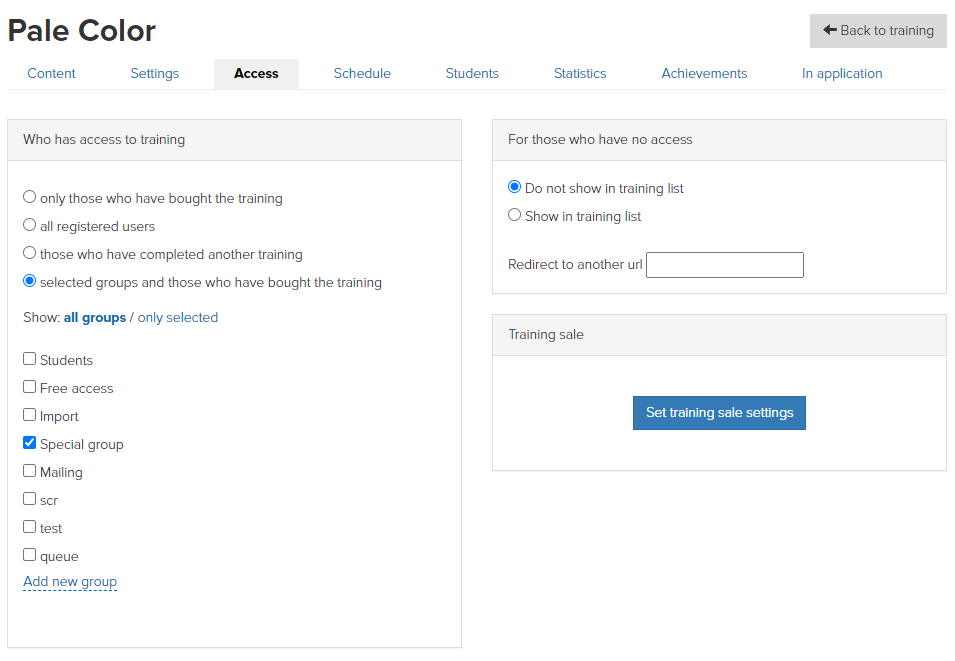Click the Redirect to another url field
955x661 pixels.
pos(725,265)
